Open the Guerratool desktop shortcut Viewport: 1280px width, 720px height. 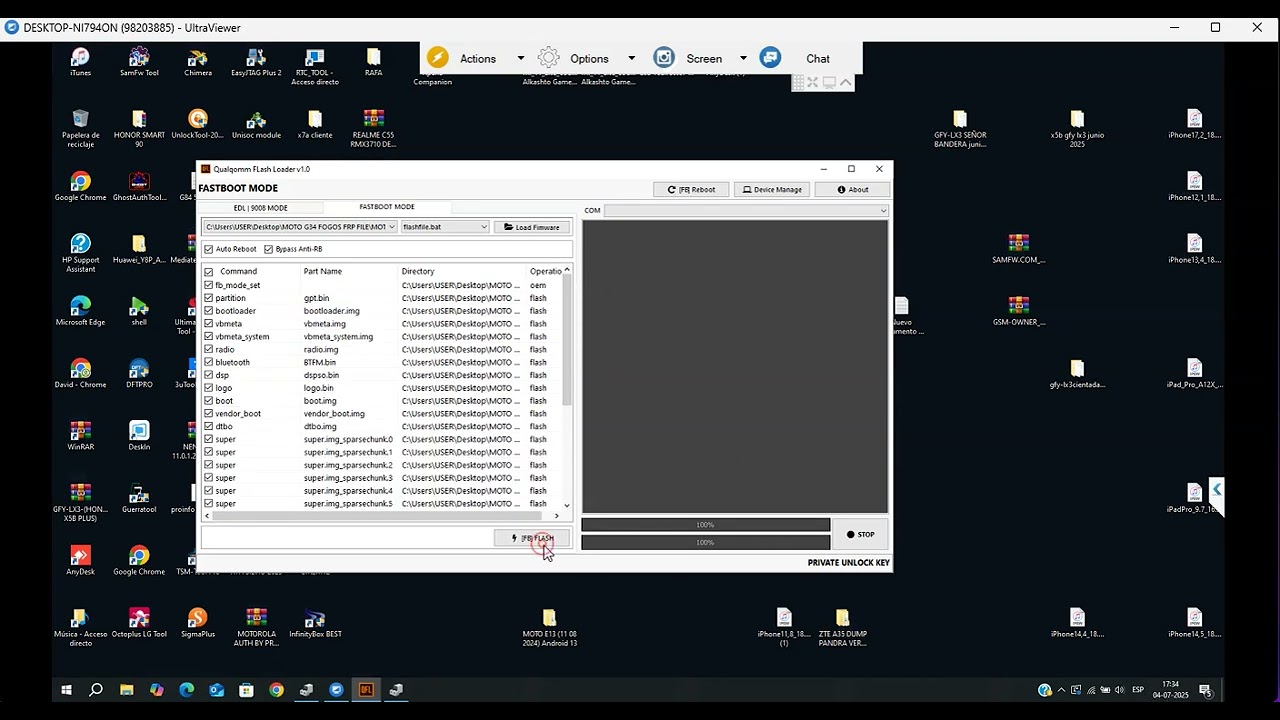click(x=139, y=499)
